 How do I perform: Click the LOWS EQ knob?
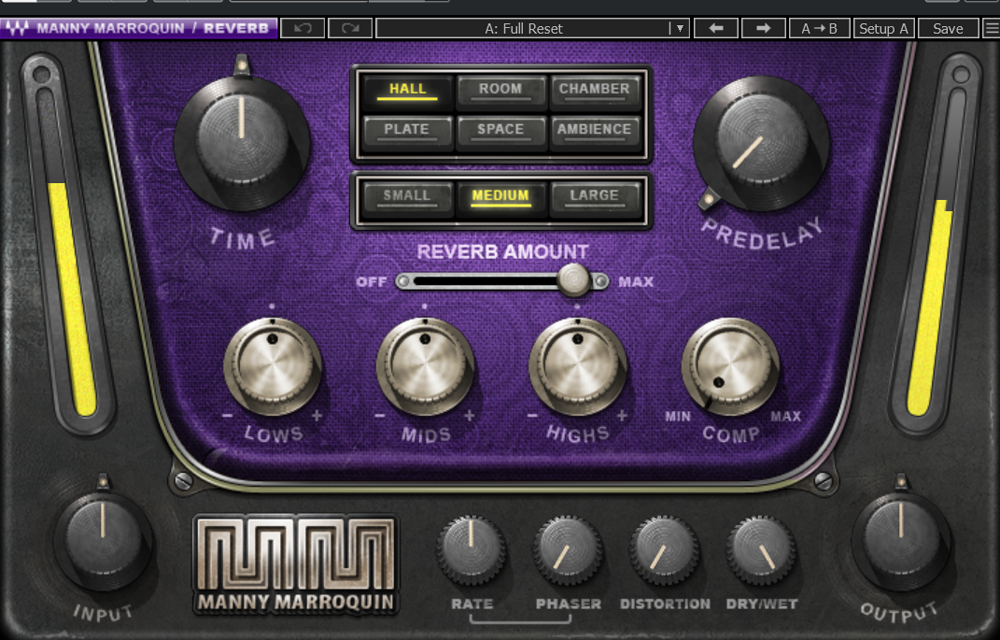[x=272, y=366]
